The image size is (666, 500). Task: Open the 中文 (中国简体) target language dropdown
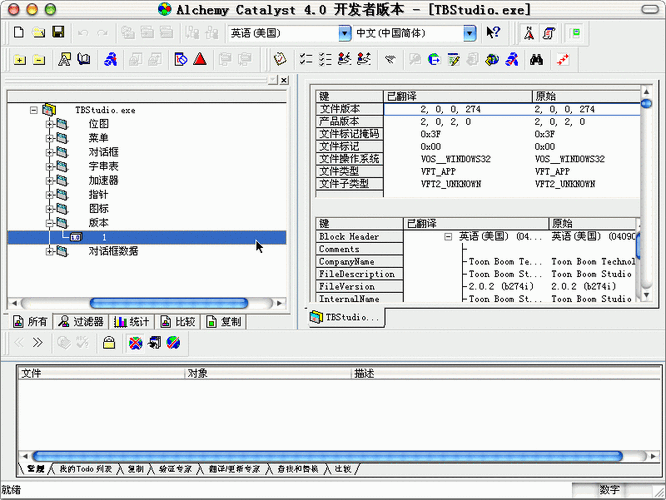tap(469, 33)
